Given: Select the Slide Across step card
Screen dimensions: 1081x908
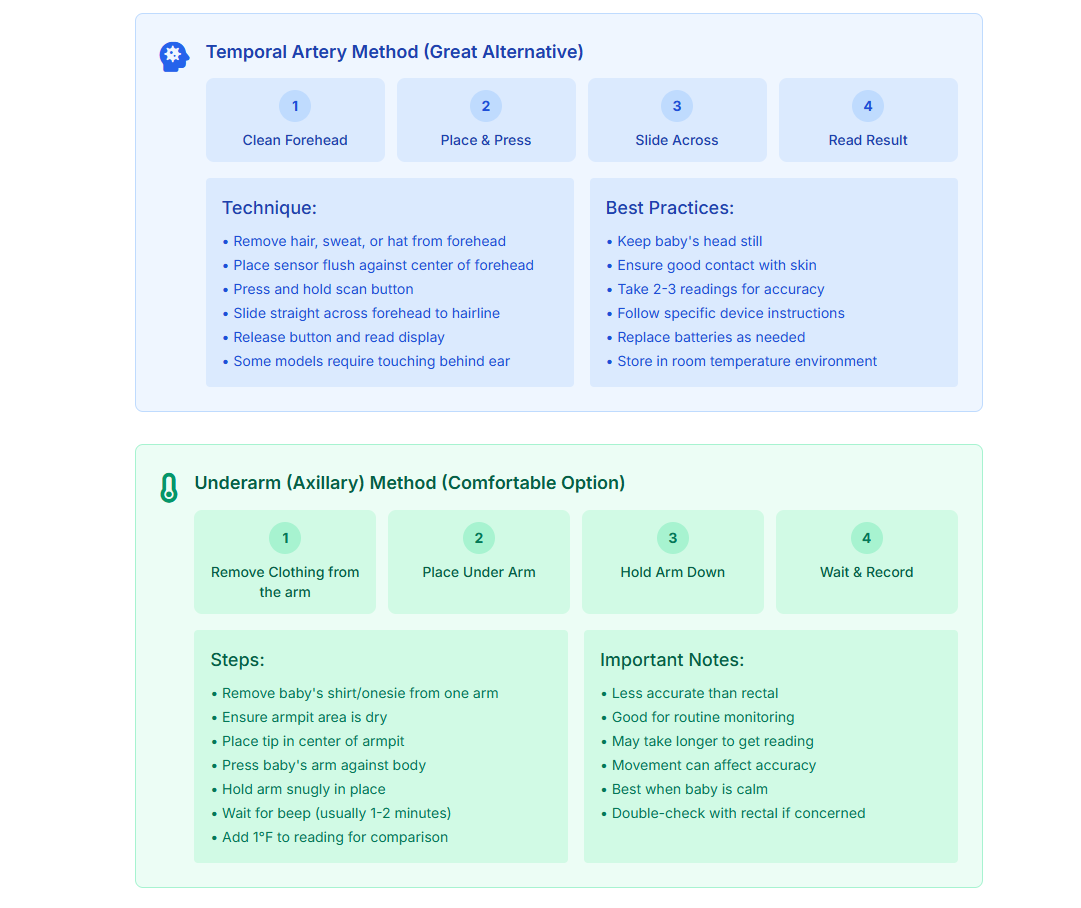Looking at the screenshot, I should 677,120.
